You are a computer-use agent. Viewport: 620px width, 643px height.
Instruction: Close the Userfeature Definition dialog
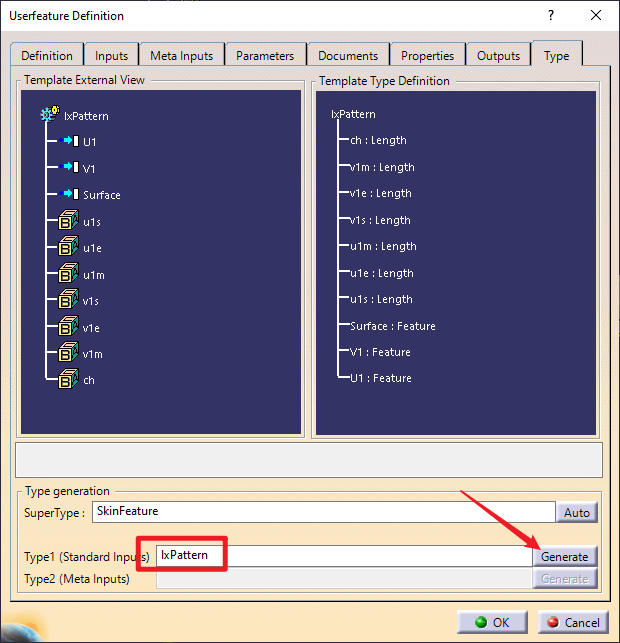click(x=596, y=16)
